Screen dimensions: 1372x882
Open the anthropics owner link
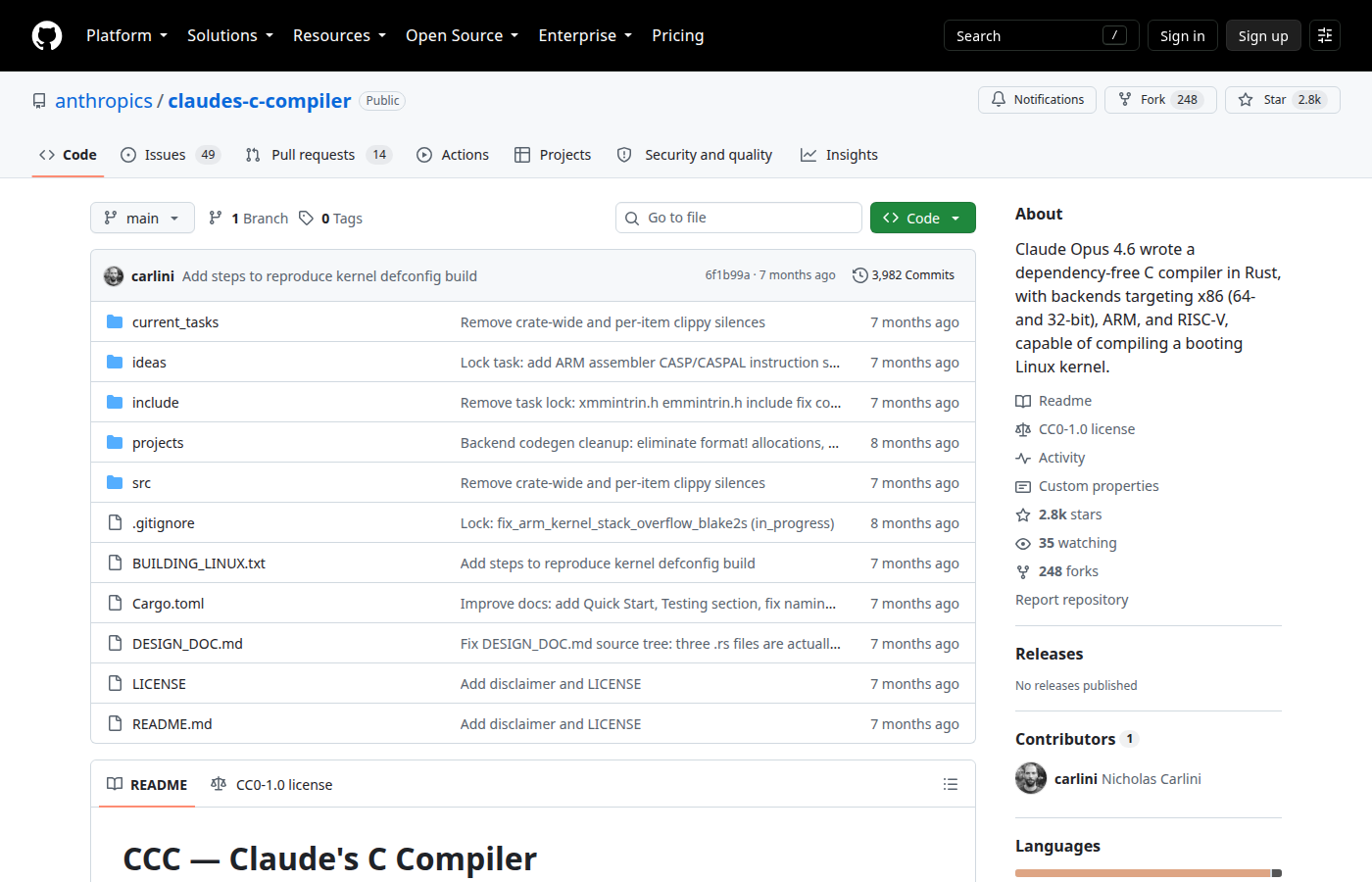coord(104,101)
